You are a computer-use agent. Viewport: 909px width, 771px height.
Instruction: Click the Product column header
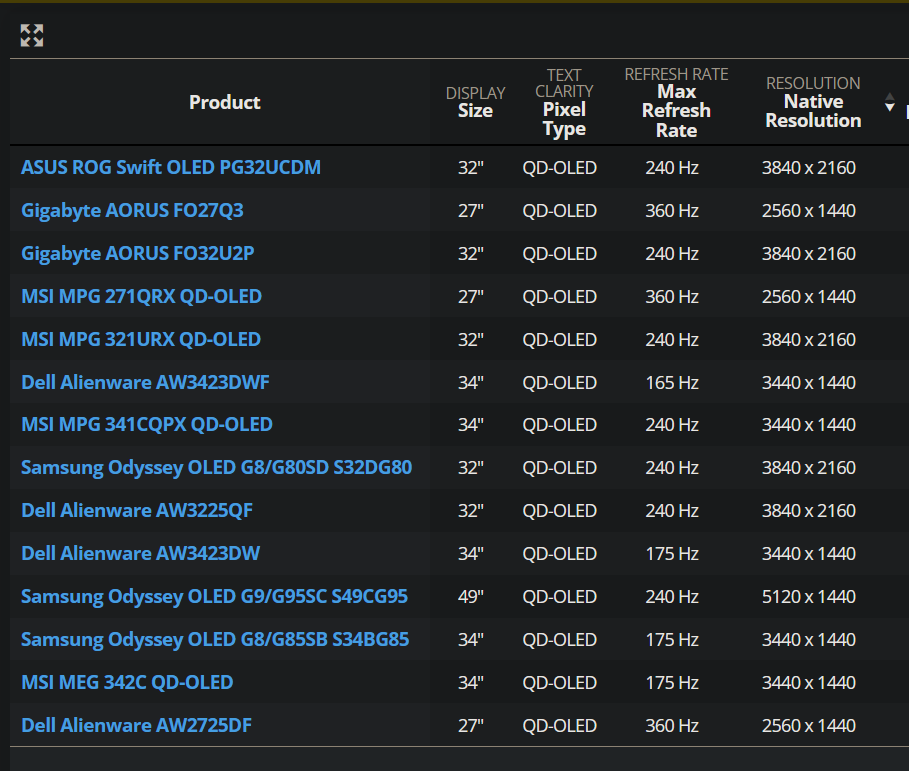coord(224,102)
